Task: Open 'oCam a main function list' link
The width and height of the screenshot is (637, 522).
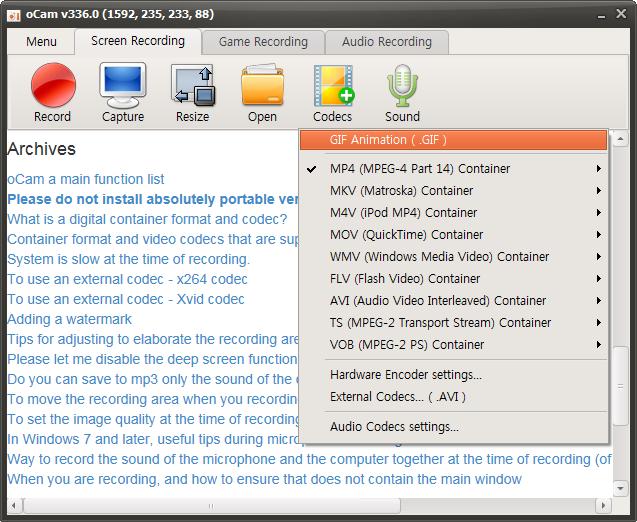Action: [x=86, y=179]
